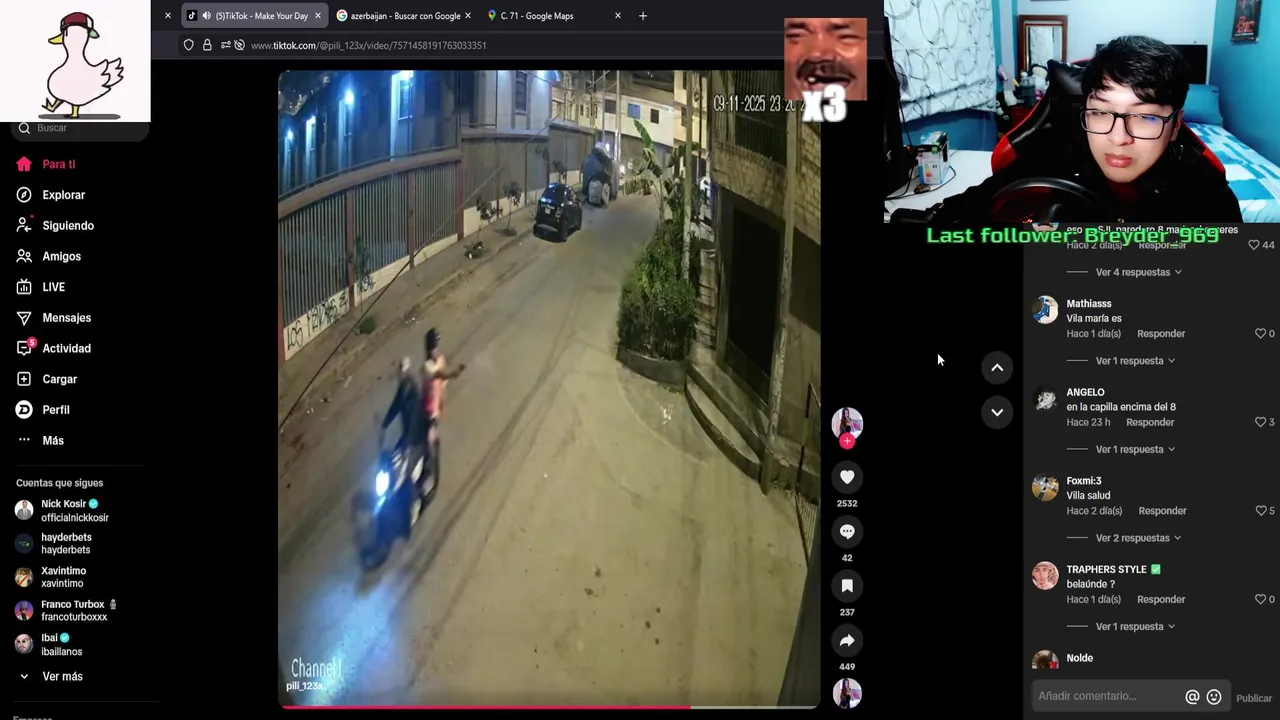This screenshot has height=720, width=1280.
Task: Open Xavintimo account
Action: [62, 577]
